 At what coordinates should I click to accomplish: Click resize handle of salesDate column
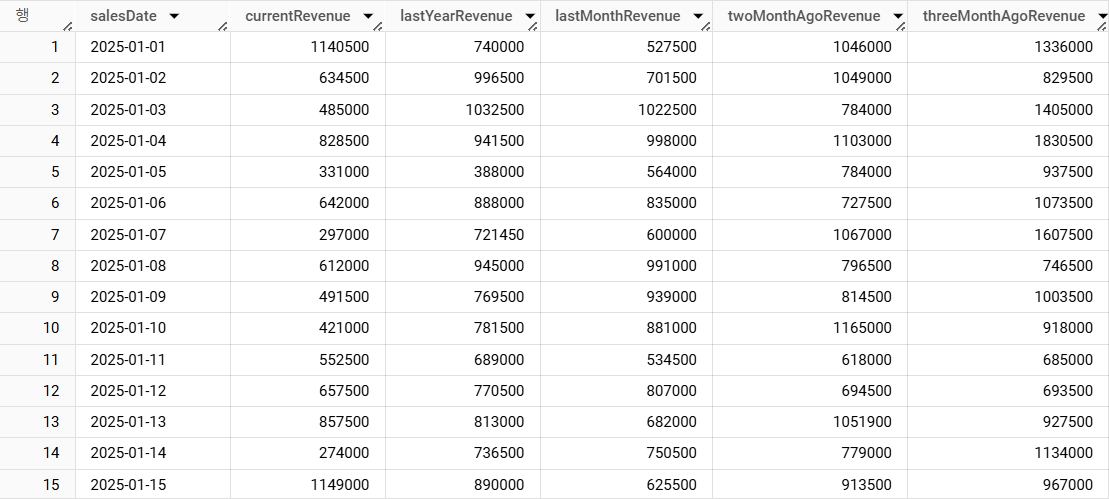[x=223, y=26]
